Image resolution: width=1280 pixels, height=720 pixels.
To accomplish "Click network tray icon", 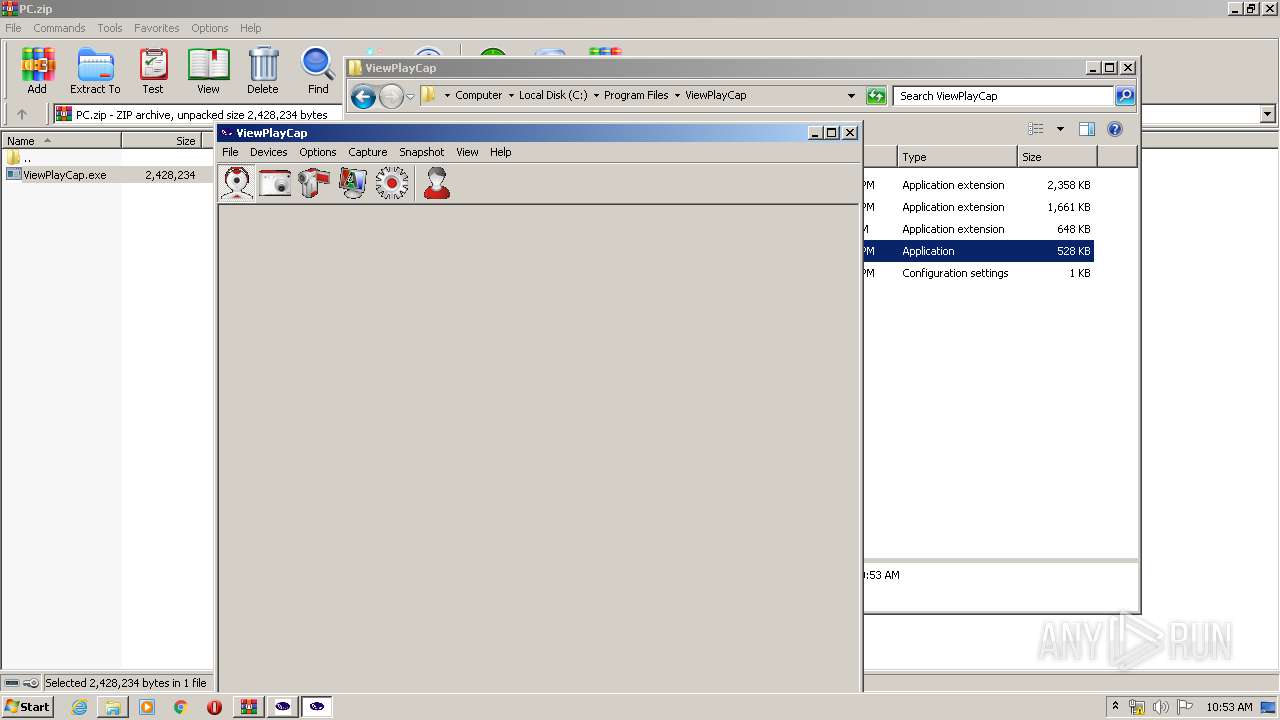I will pyautogui.click(x=1137, y=707).
